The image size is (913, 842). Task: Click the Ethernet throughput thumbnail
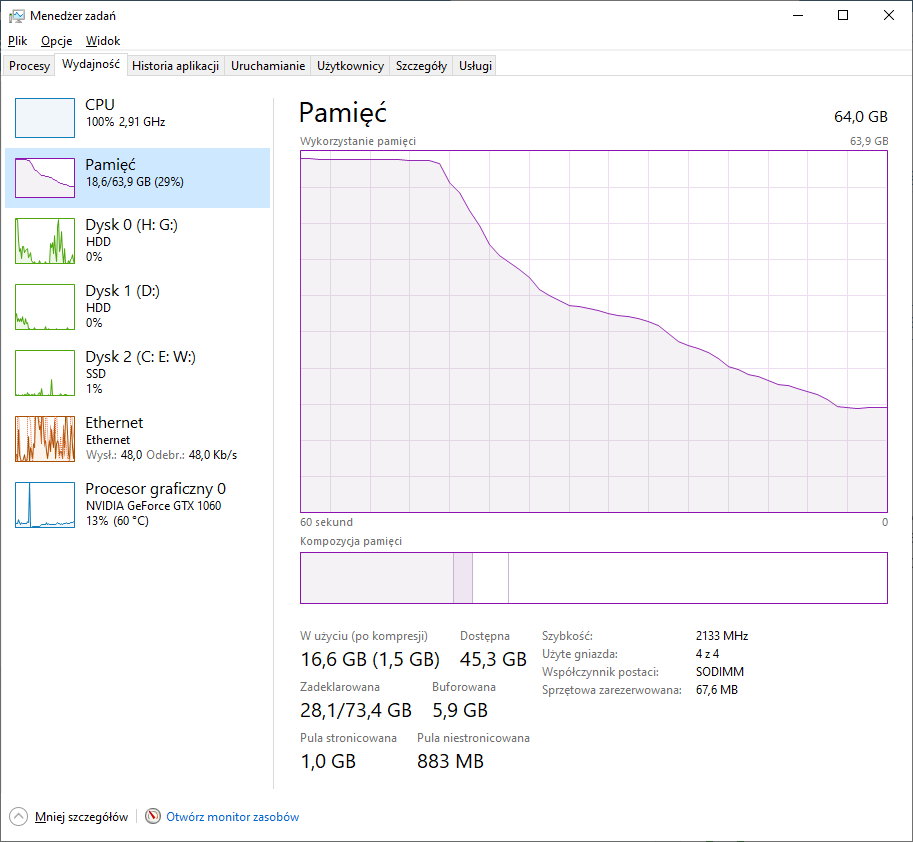tap(45, 439)
